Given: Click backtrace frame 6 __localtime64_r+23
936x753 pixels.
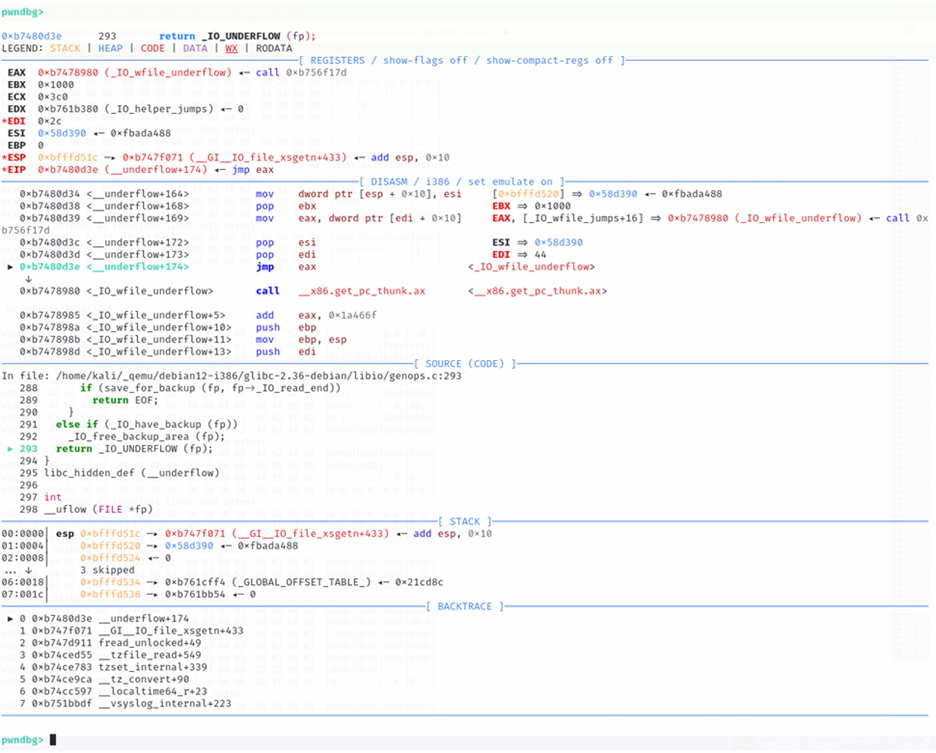Looking at the screenshot, I should point(113,691).
